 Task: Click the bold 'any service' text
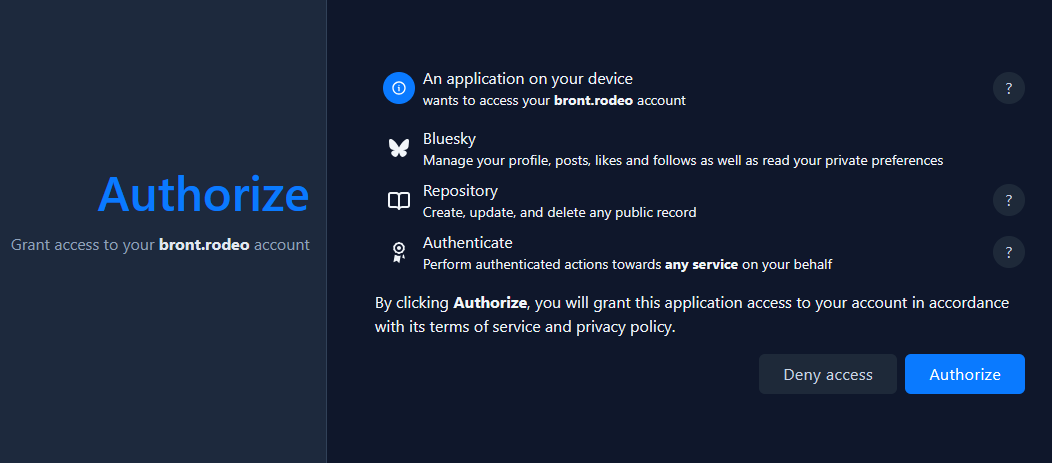pyautogui.click(x=701, y=265)
